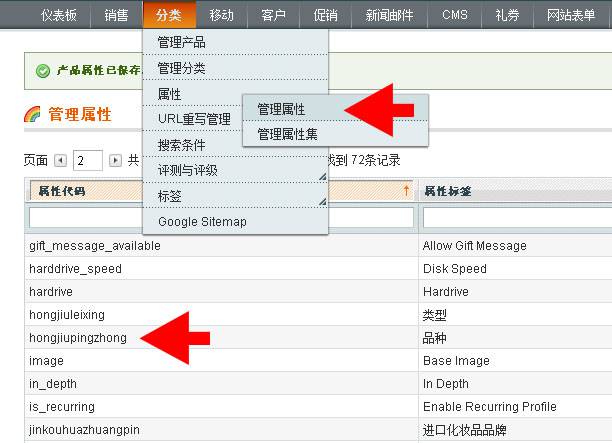Go to the next page arrow
This screenshot has width=612, height=443.
click(x=115, y=160)
